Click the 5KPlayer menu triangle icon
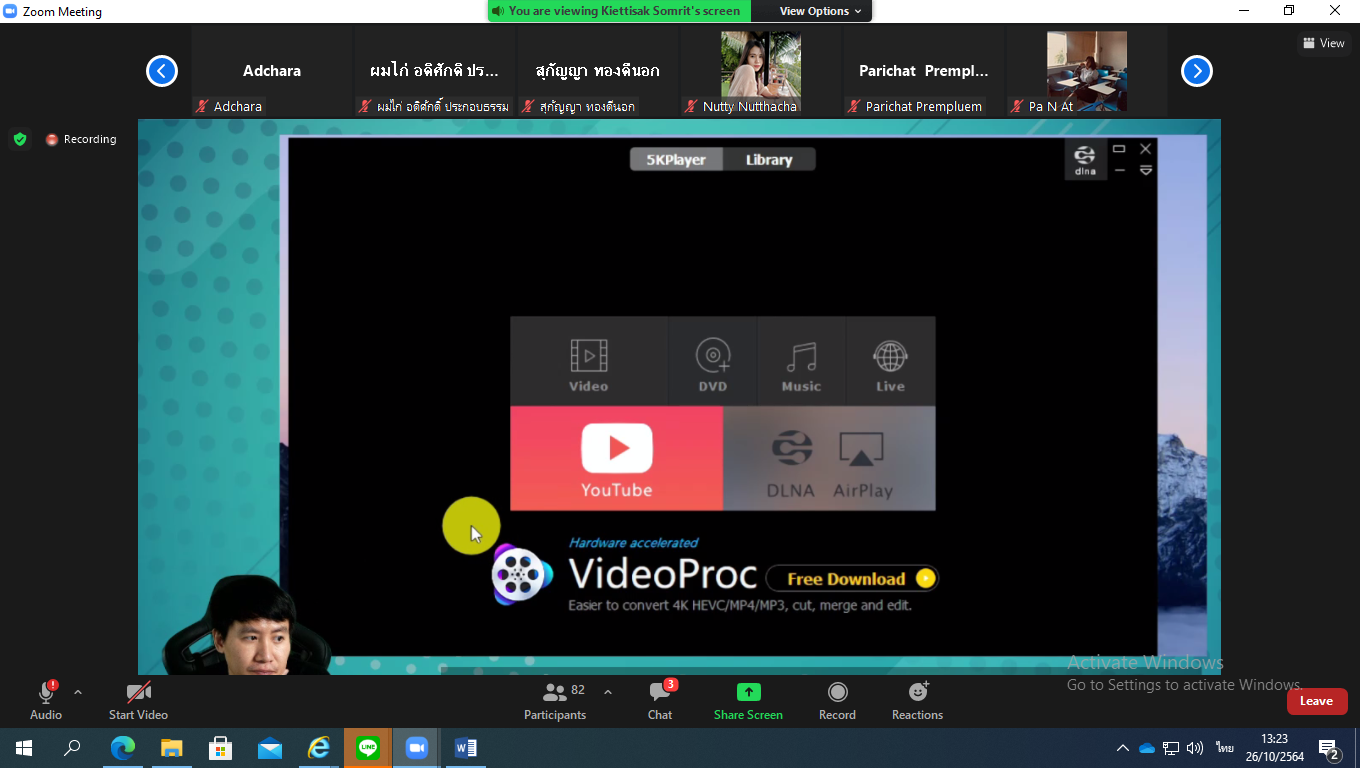 [x=1146, y=171]
